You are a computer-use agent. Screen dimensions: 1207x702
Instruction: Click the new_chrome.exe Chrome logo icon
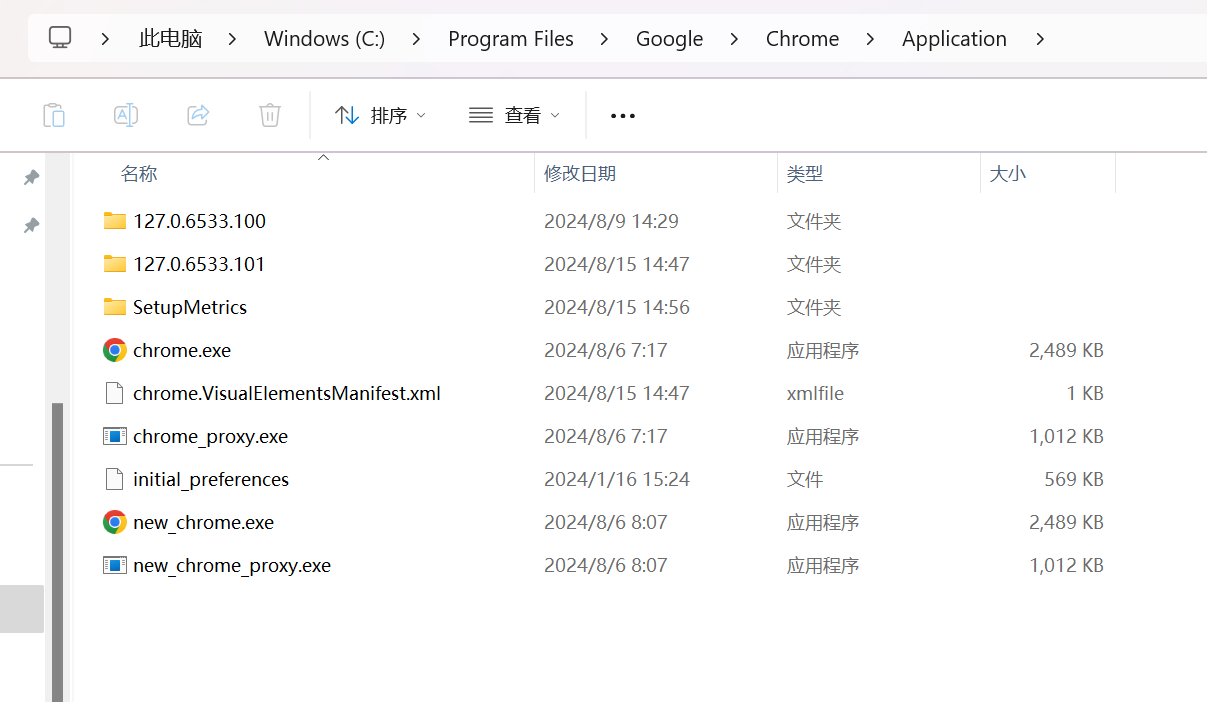click(x=115, y=522)
